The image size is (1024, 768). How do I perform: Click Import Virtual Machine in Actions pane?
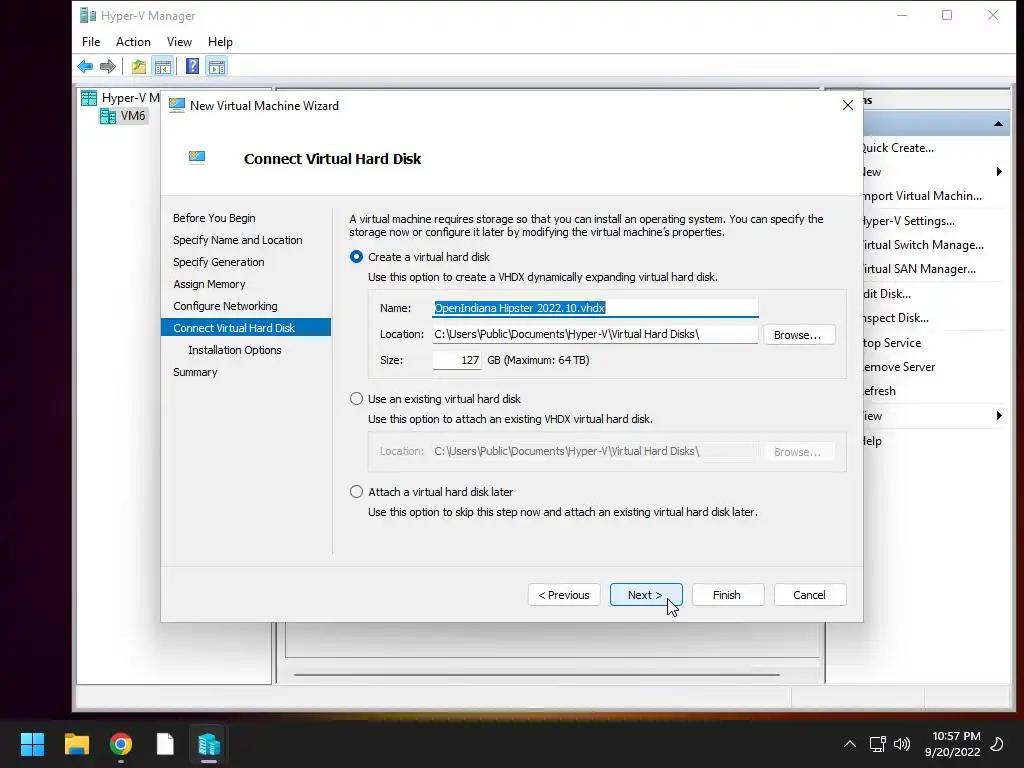pyautogui.click(x=922, y=196)
